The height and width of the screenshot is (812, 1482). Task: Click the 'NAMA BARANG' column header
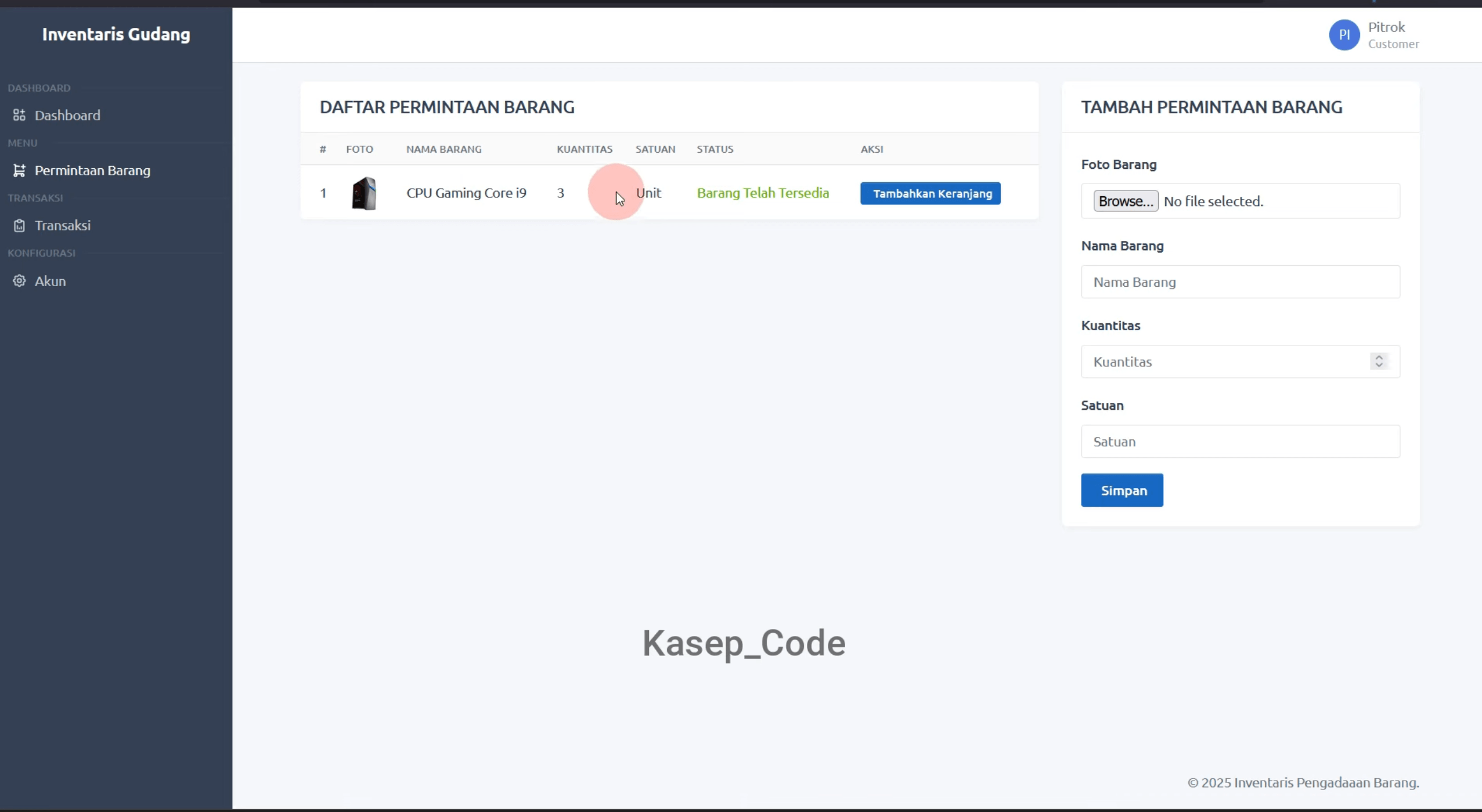pos(443,149)
